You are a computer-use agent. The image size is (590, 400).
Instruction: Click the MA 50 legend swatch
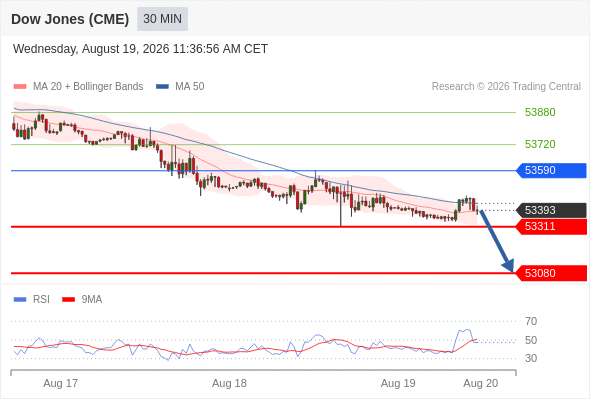(162, 87)
